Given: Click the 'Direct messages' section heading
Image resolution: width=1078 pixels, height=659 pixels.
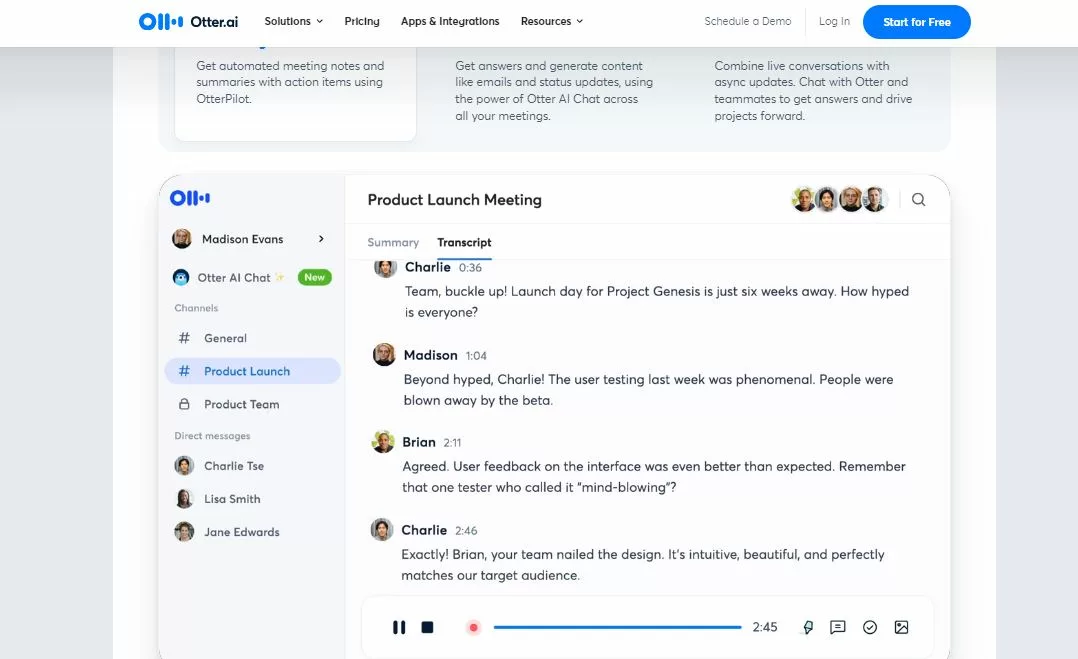Looking at the screenshot, I should click(212, 436).
